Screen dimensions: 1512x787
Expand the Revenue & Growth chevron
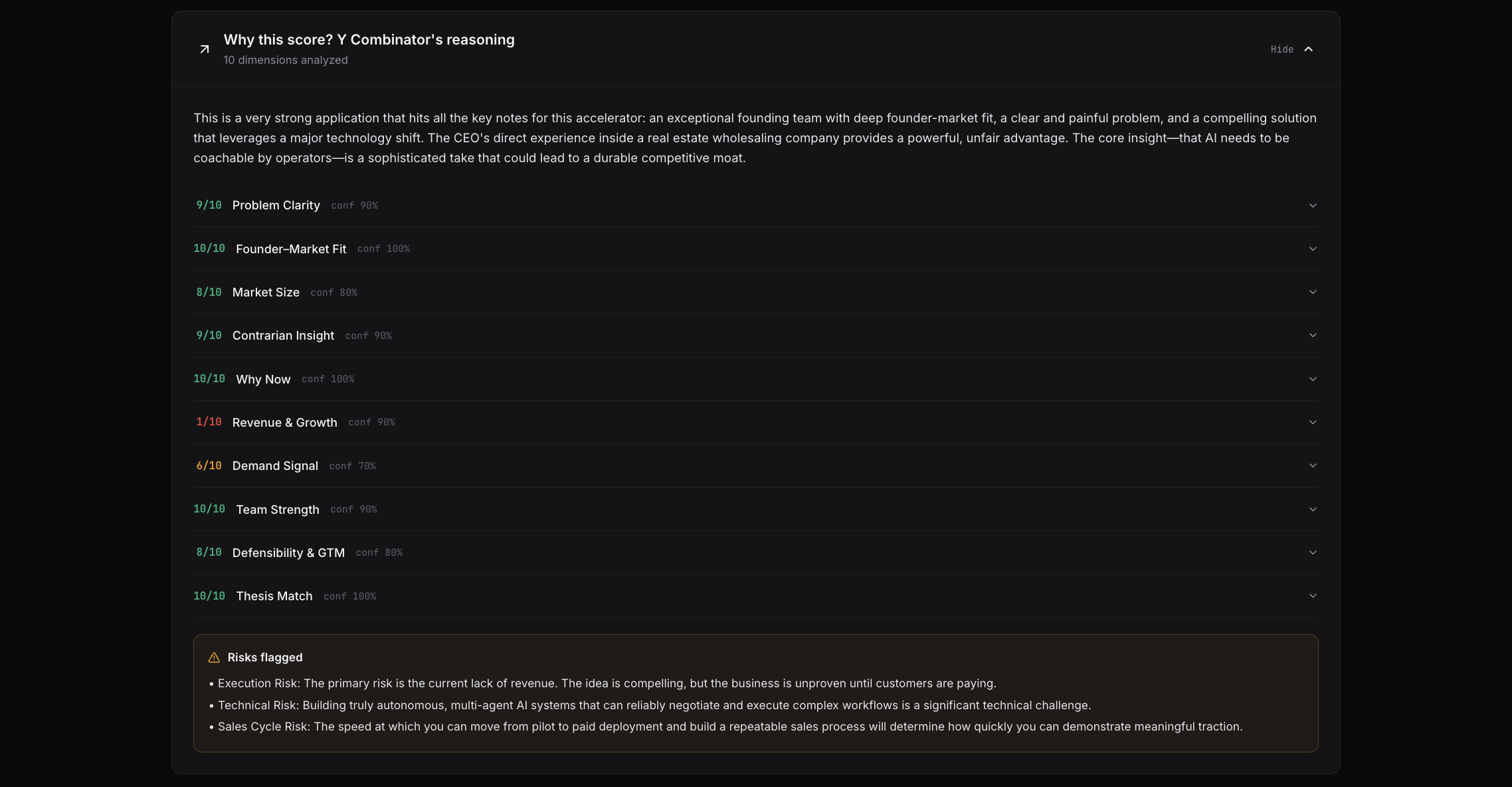click(1313, 422)
